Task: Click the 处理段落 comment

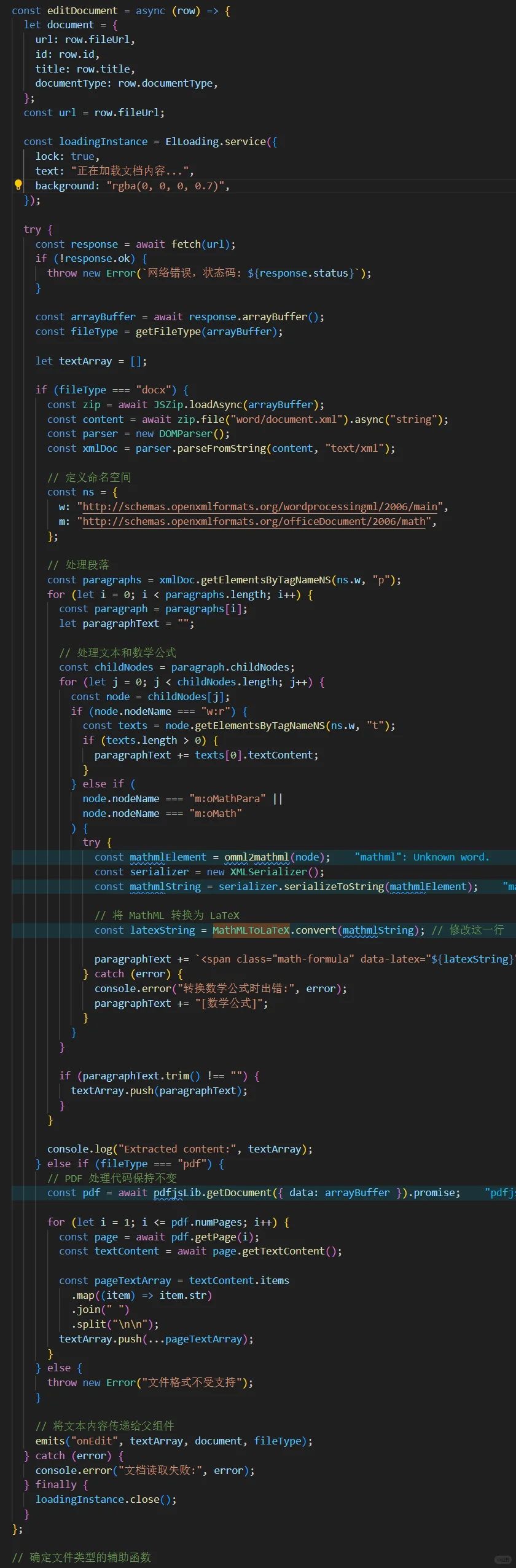Action: click(78, 565)
